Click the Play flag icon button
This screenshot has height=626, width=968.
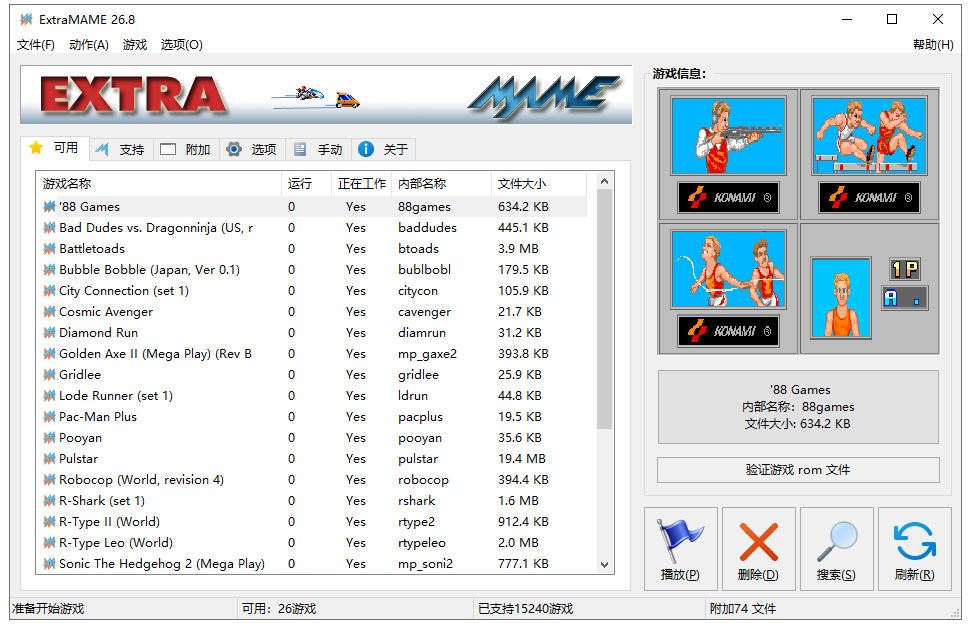pos(680,548)
